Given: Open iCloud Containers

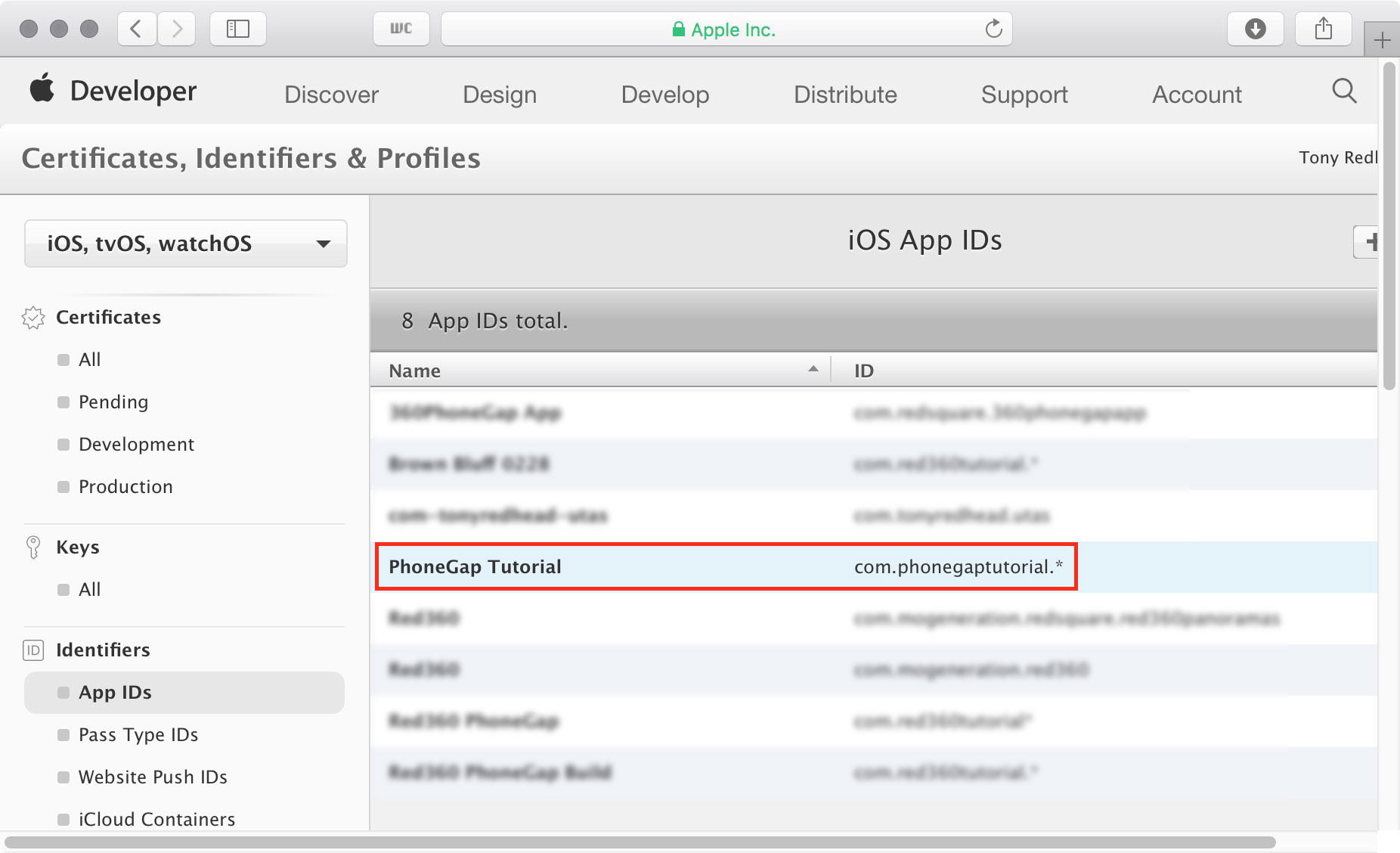Looking at the screenshot, I should coord(156,819).
